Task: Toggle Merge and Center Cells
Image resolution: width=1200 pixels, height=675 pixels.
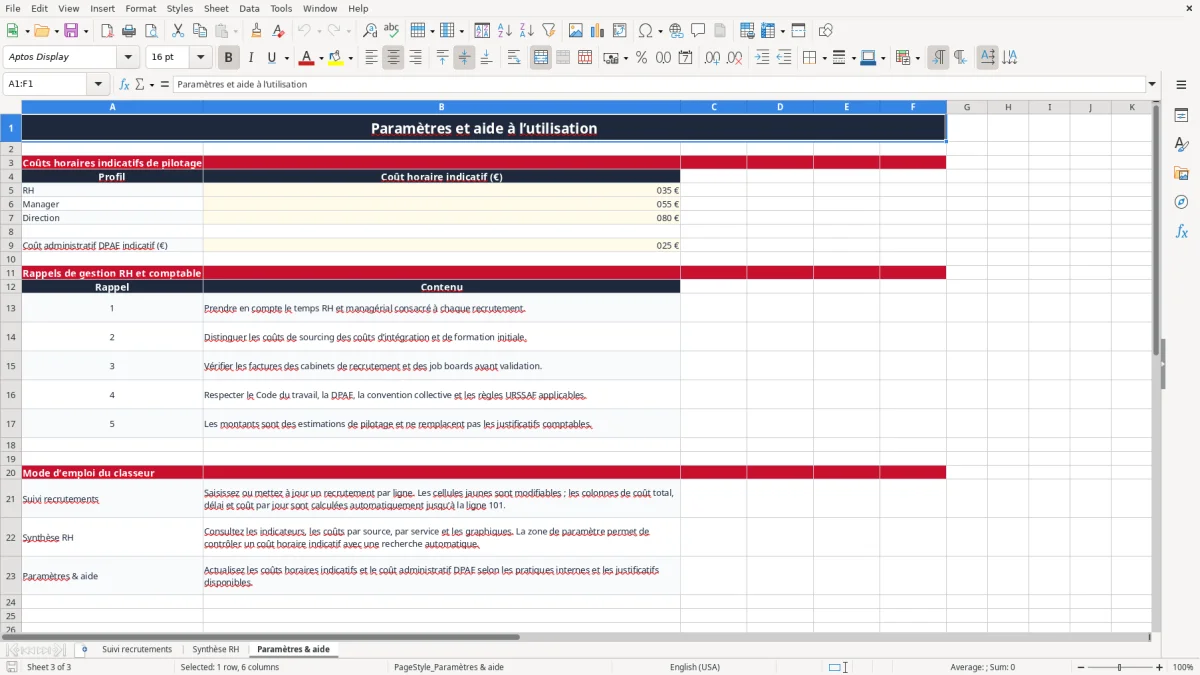Action: tap(540, 58)
